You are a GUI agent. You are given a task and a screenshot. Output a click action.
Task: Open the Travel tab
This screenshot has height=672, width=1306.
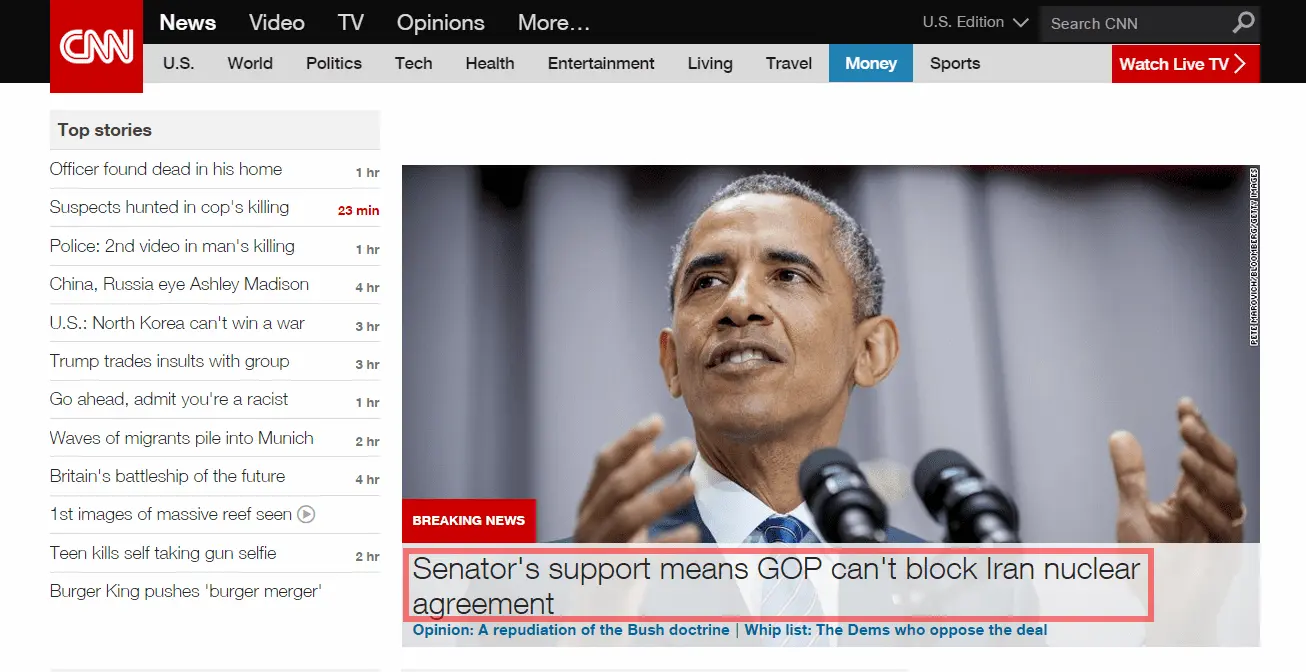tap(789, 63)
